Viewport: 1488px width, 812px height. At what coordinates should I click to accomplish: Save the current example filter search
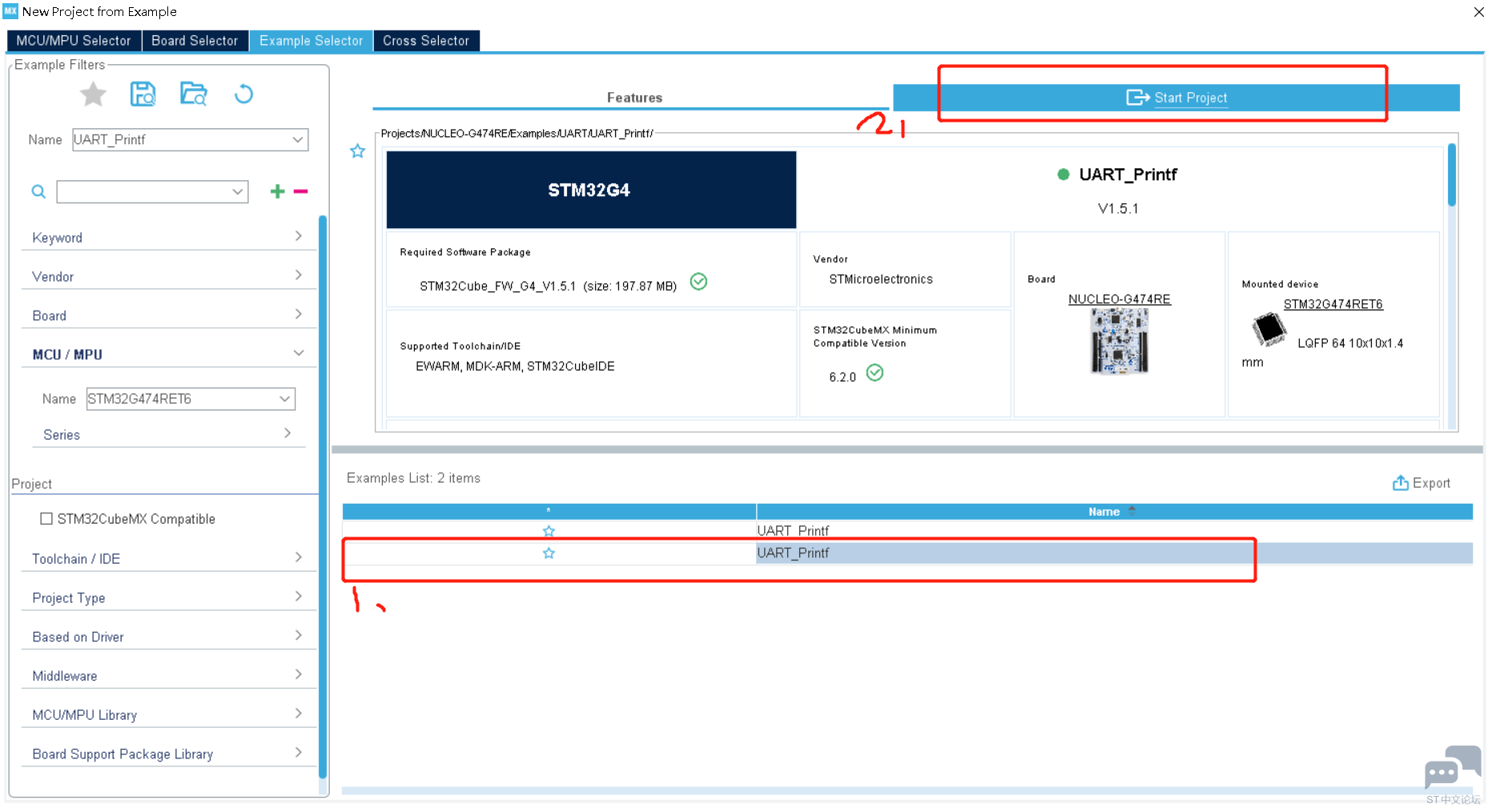pyautogui.click(x=143, y=94)
